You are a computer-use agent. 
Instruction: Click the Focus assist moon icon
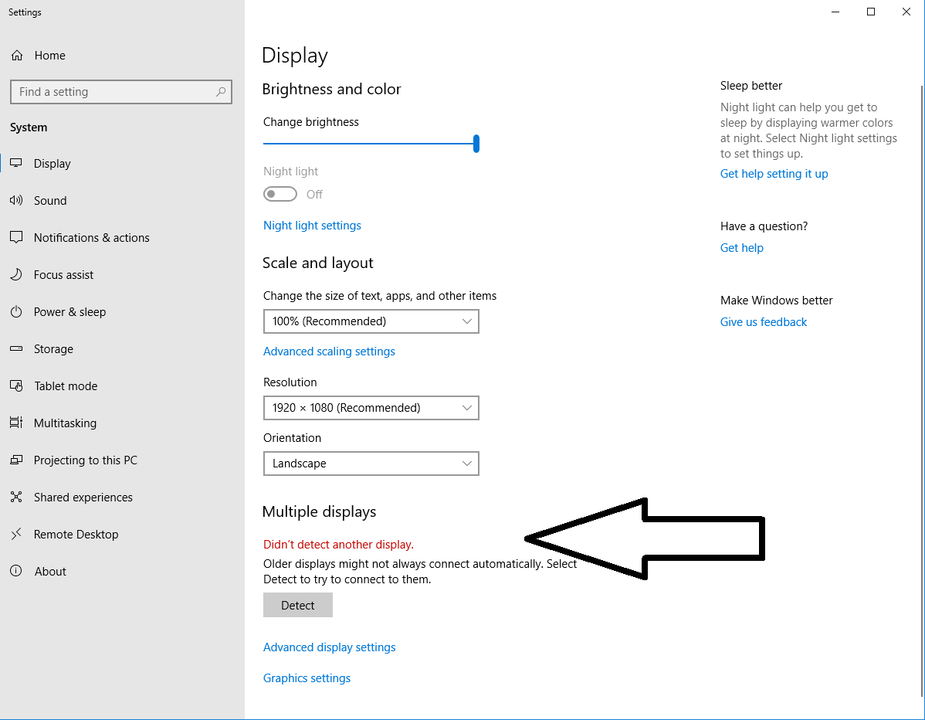click(x=16, y=275)
